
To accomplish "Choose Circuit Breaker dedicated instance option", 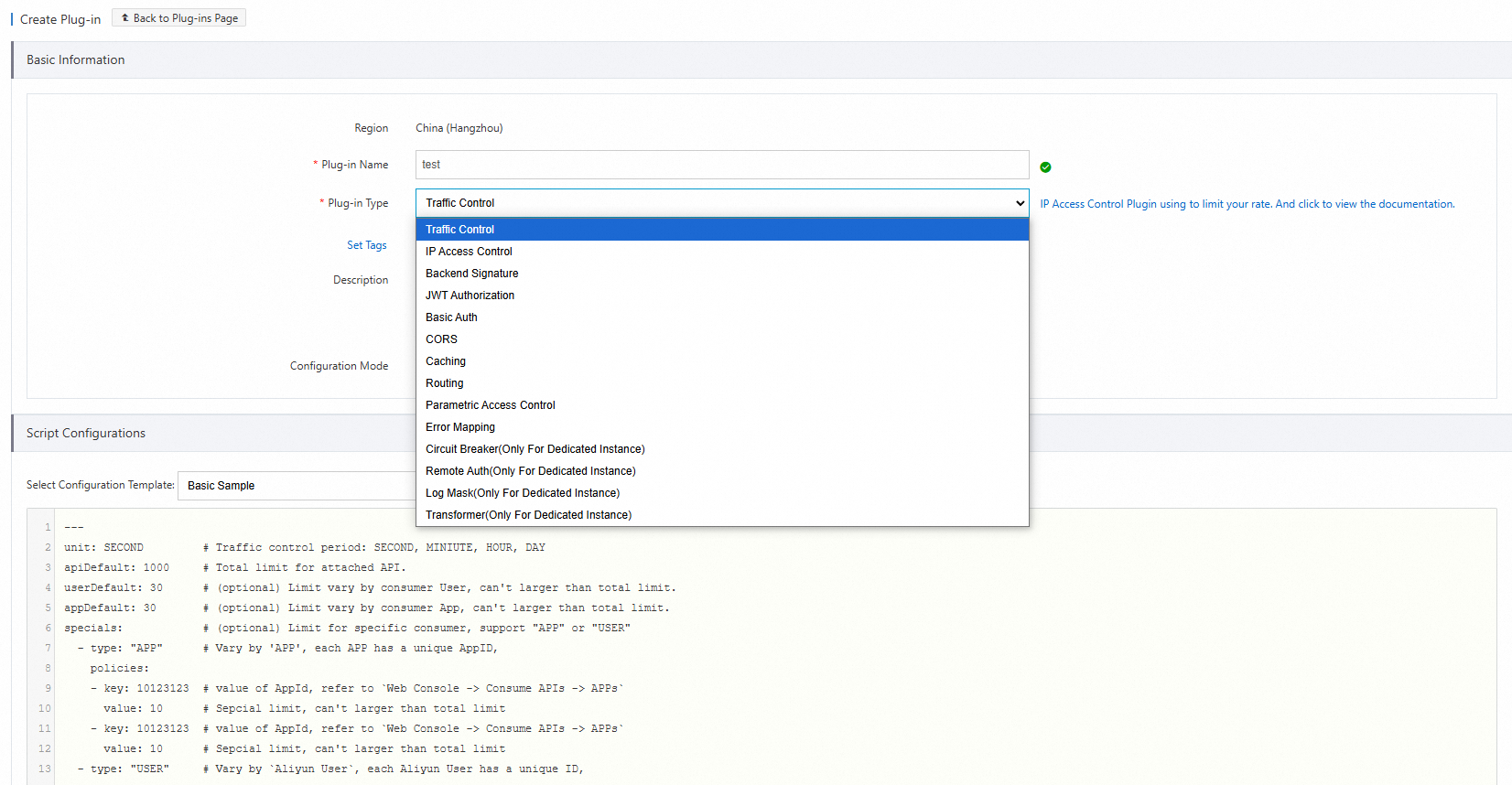I will pyautogui.click(x=535, y=449).
